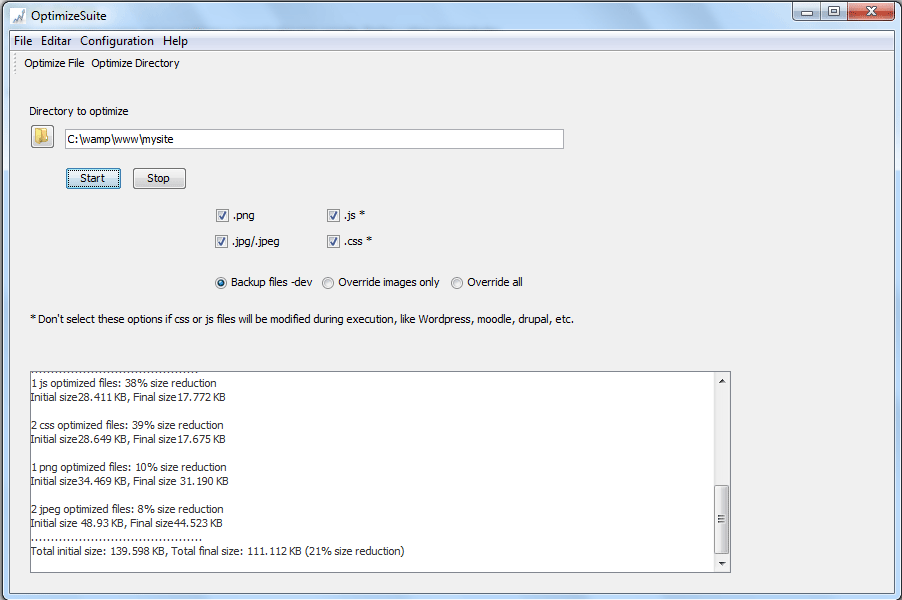
Task: Click the OptimizeSuite icon in the title bar
Action: (x=17, y=15)
